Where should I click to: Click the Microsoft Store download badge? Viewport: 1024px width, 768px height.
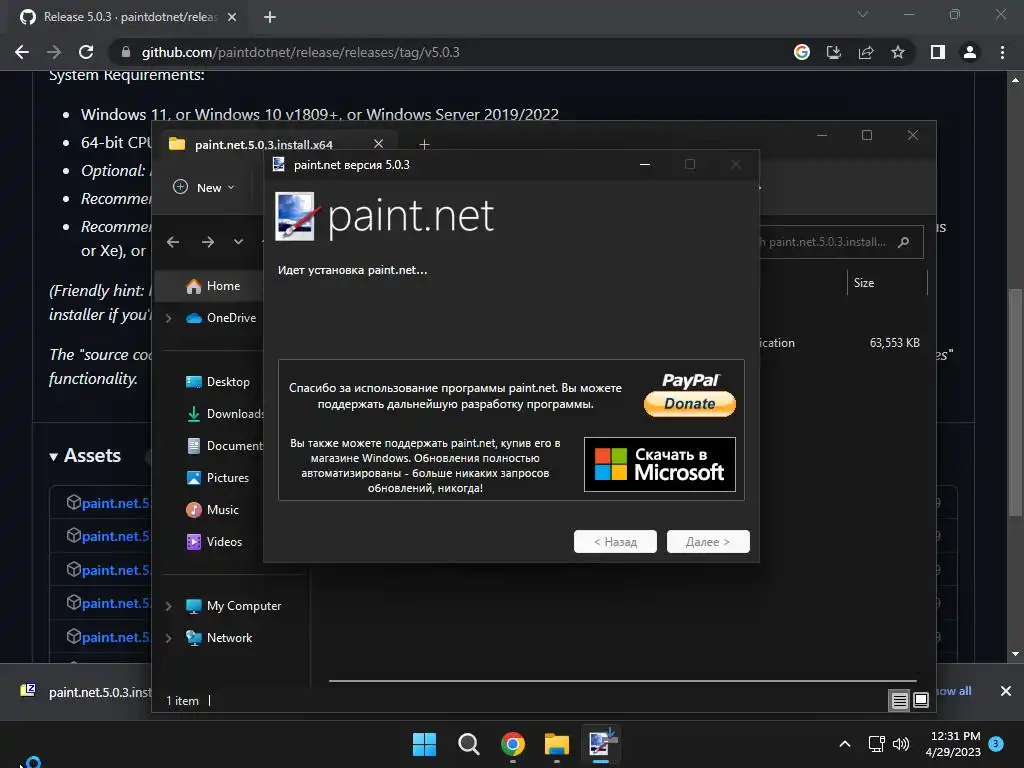[660, 464]
